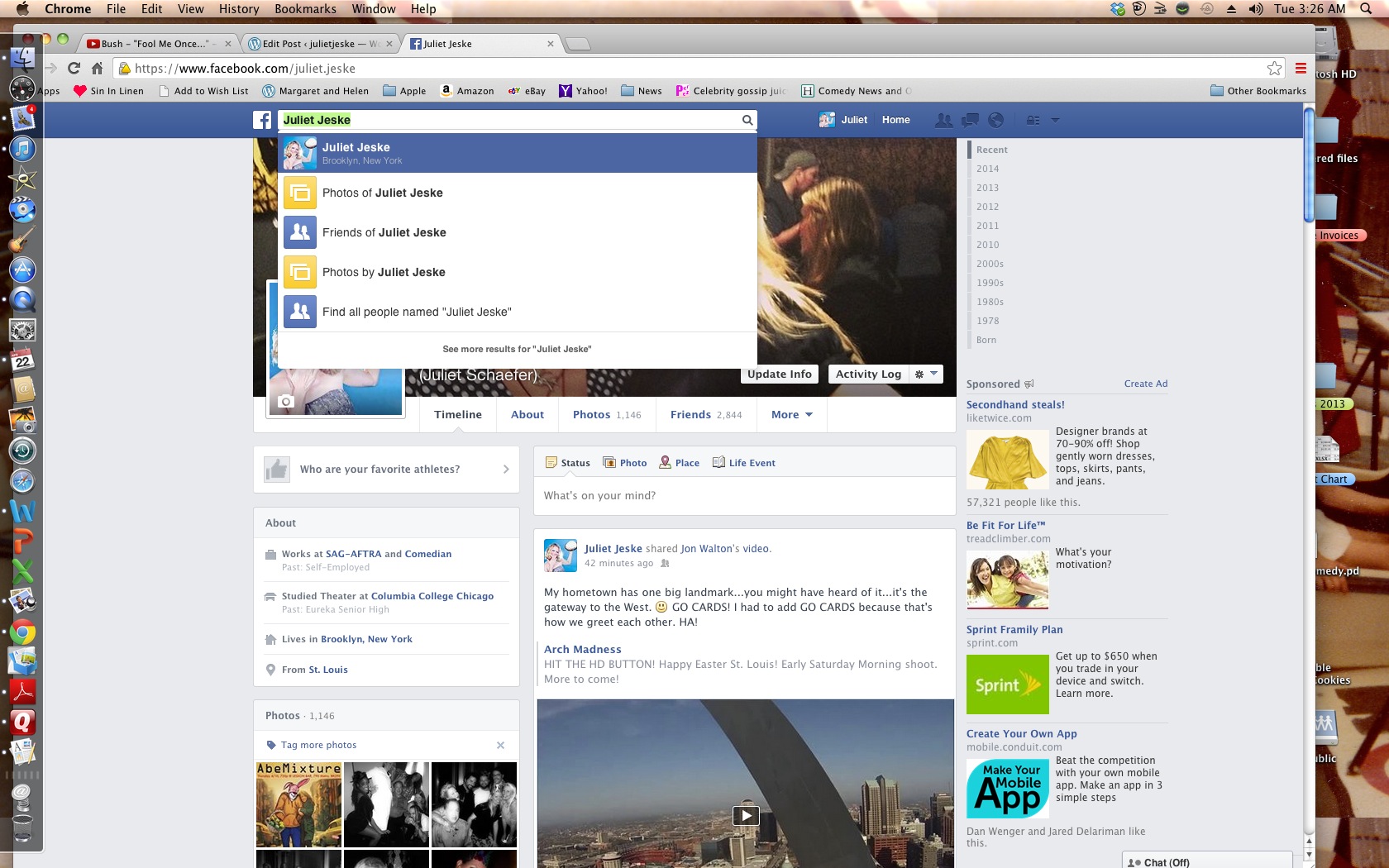The width and height of the screenshot is (1389, 868).
Task: Play the Arch Madness video
Action: [x=746, y=816]
